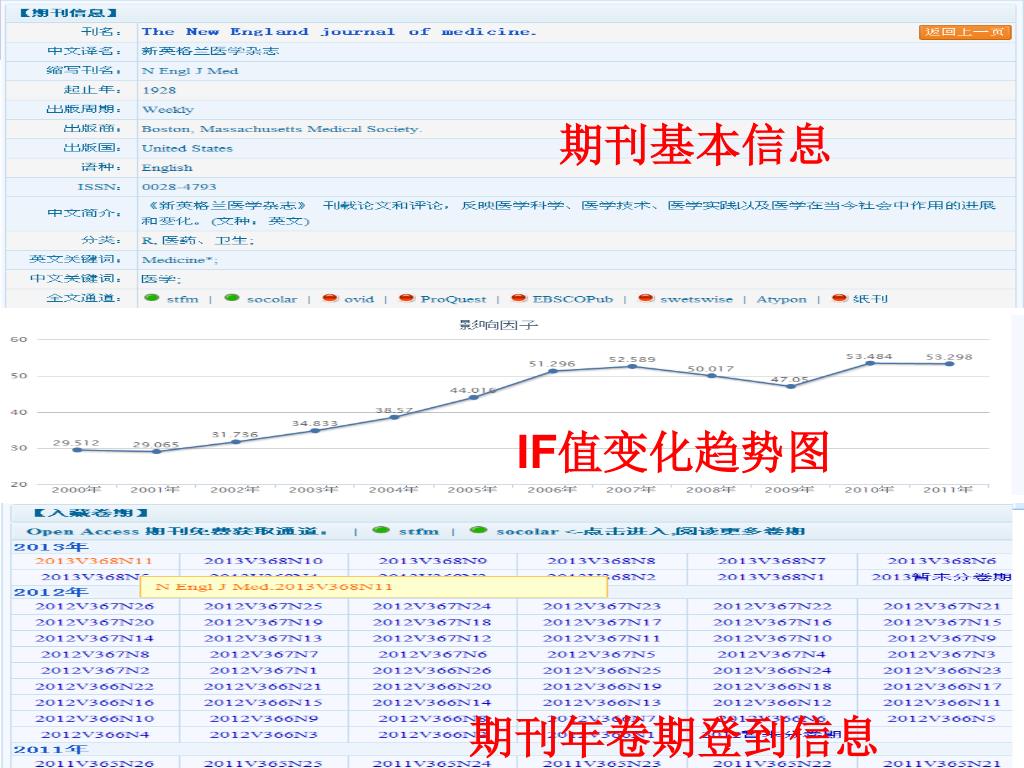Screen dimensions: 1024x768
Task: Open the 纸刊 print journal link
Action: tap(870, 299)
